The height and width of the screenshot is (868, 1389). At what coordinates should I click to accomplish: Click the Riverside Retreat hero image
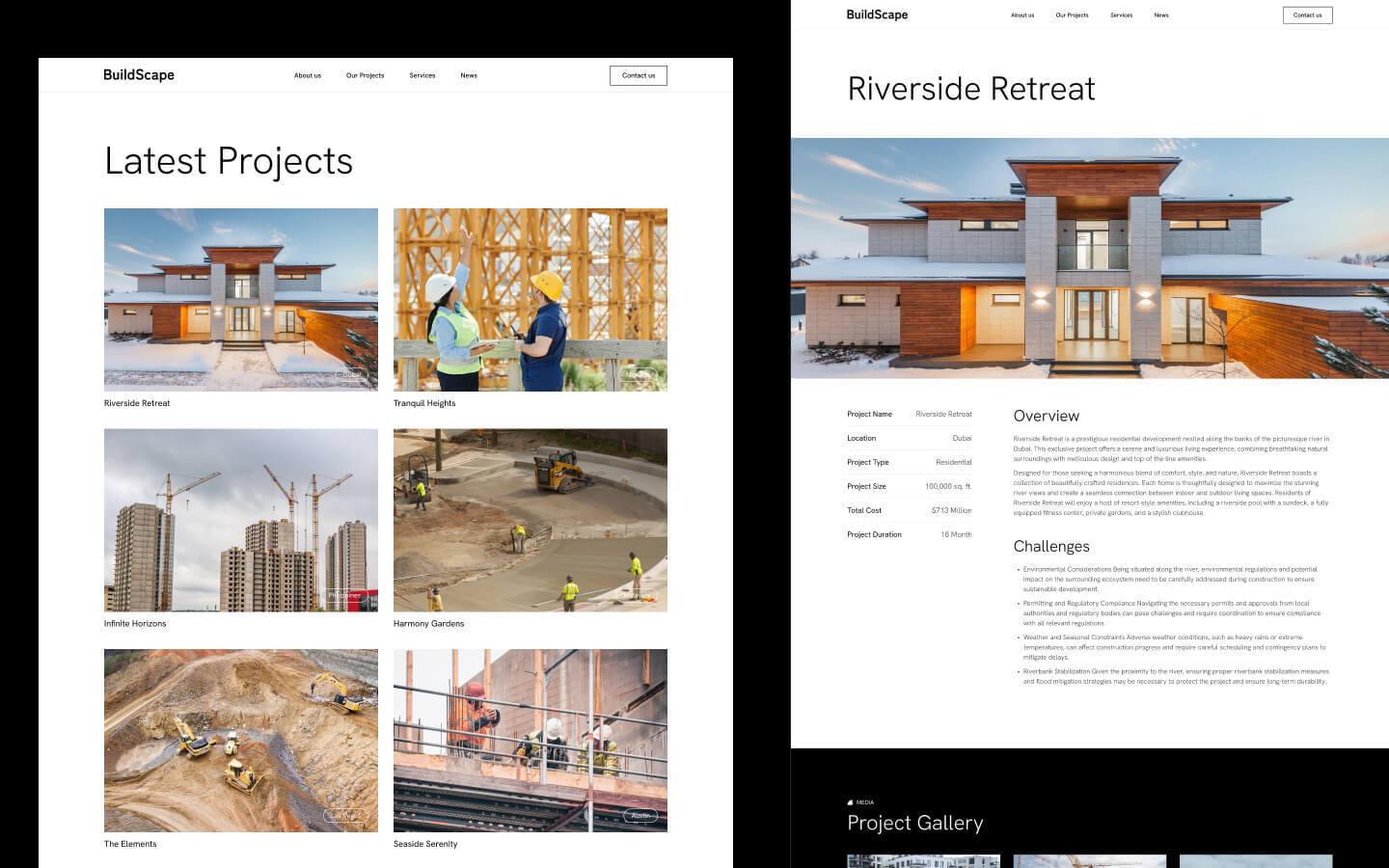coord(1090,256)
